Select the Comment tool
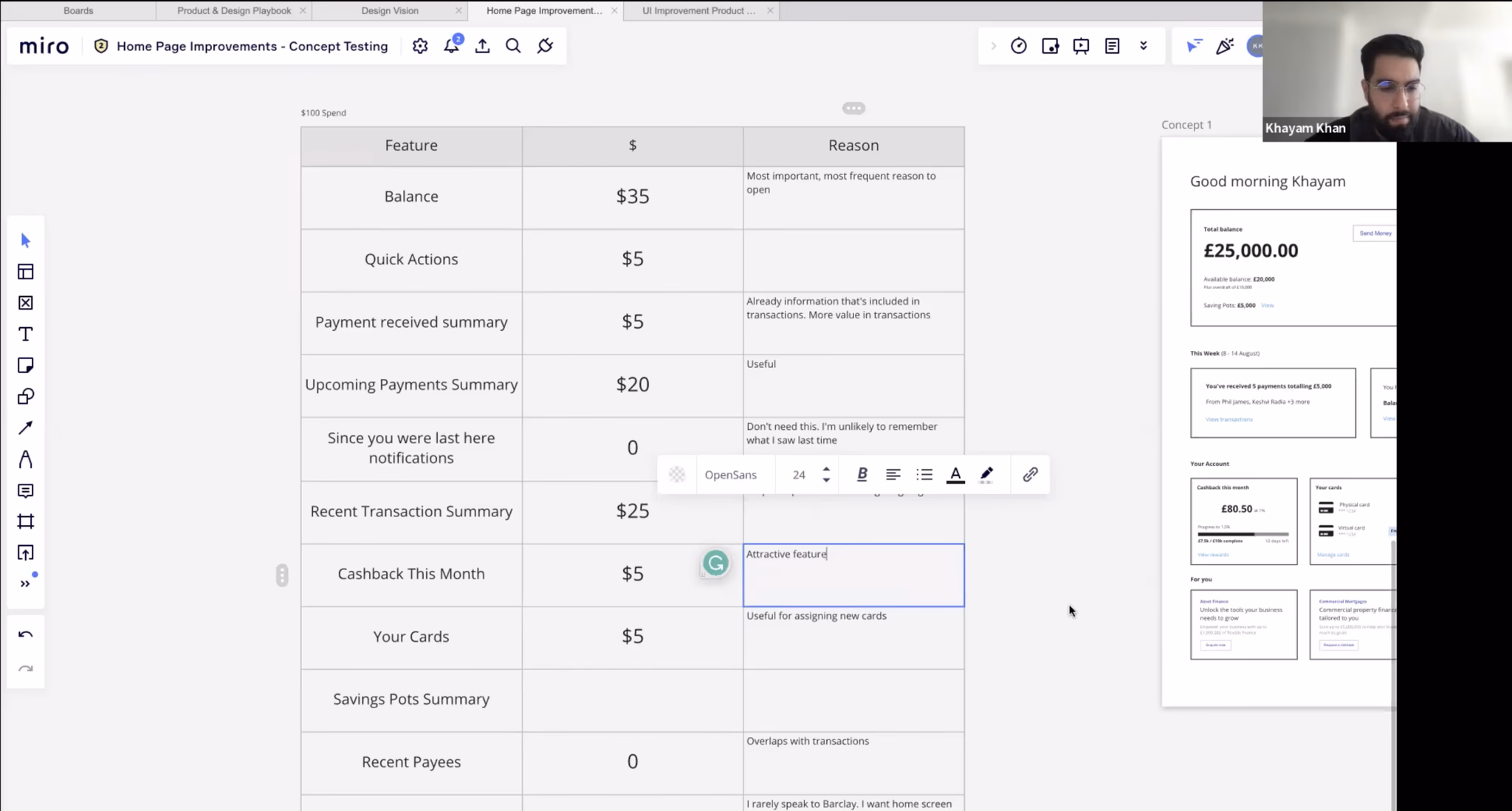1512x811 pixels. pos(26,490)
